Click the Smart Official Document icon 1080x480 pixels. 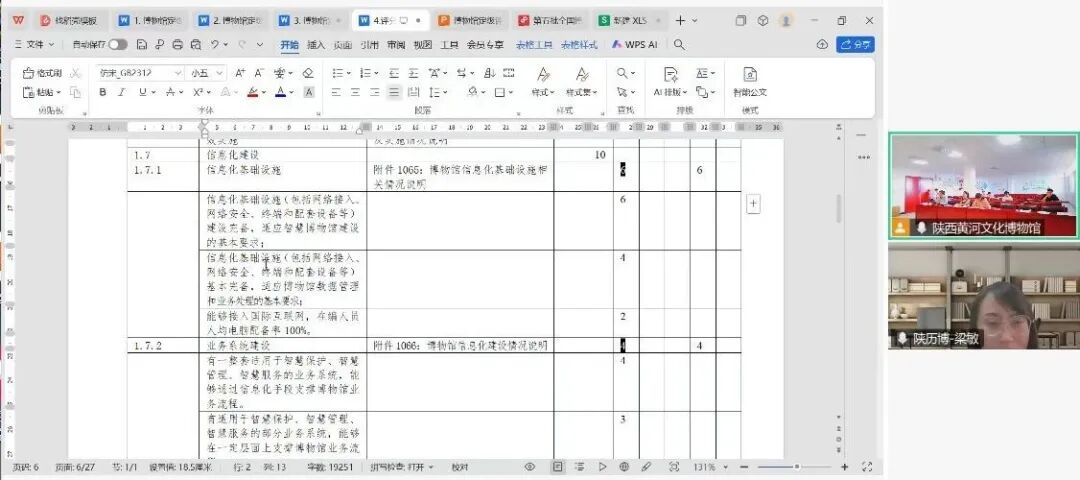coord(750,81)
